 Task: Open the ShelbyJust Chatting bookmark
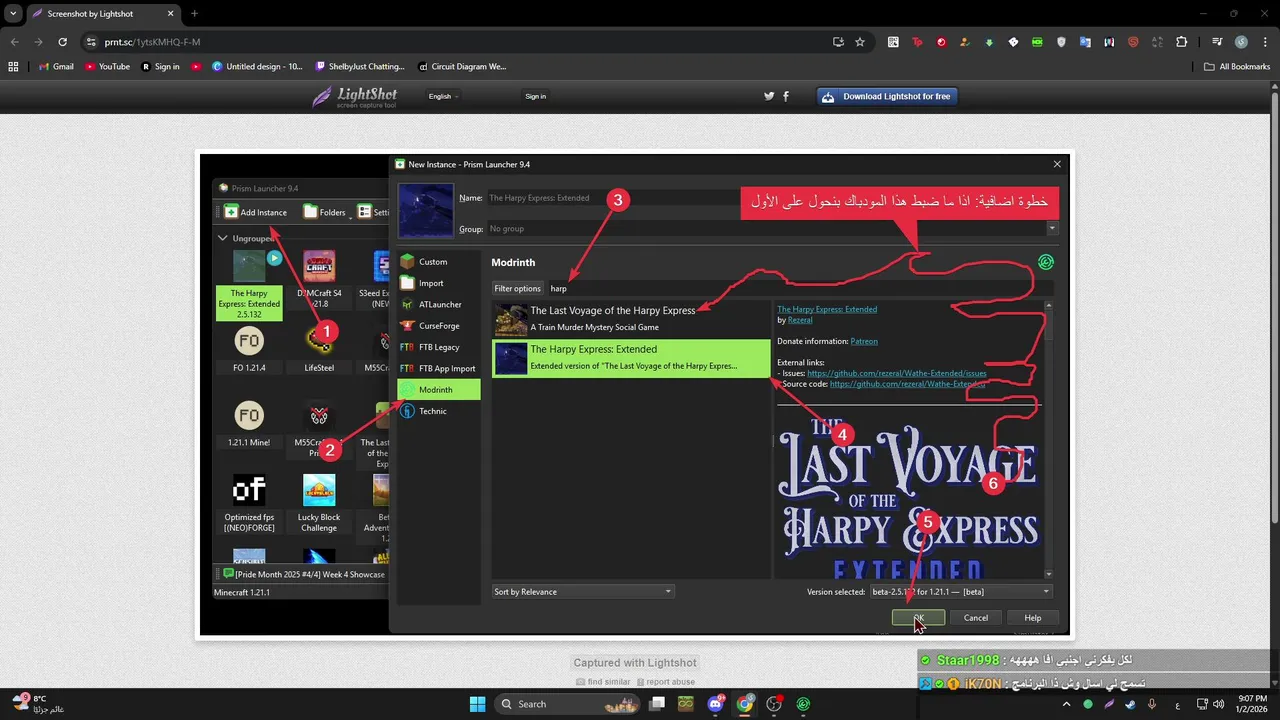pyautogui.click(x=360, y=67)
